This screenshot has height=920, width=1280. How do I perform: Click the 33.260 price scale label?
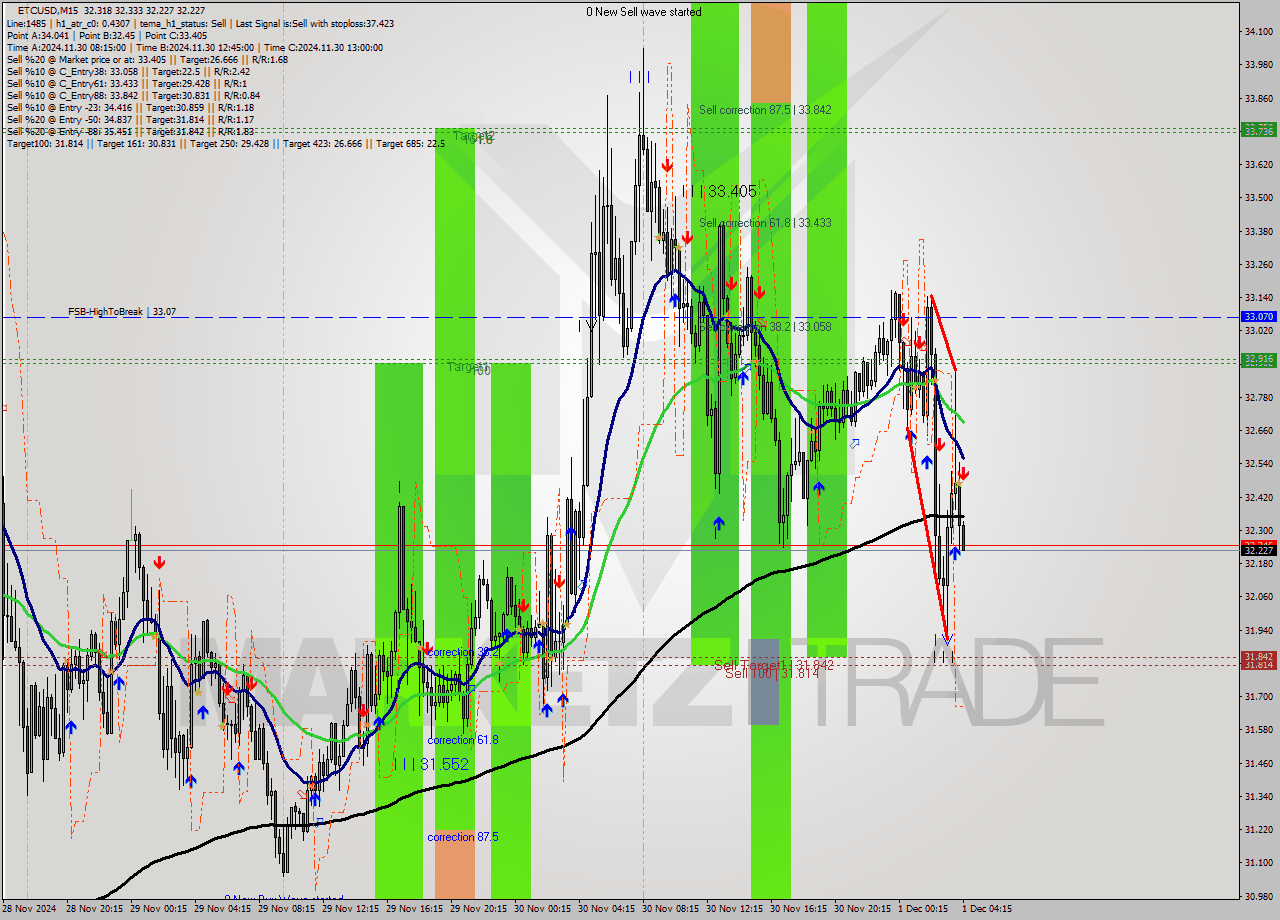(x=1258, y=265)
